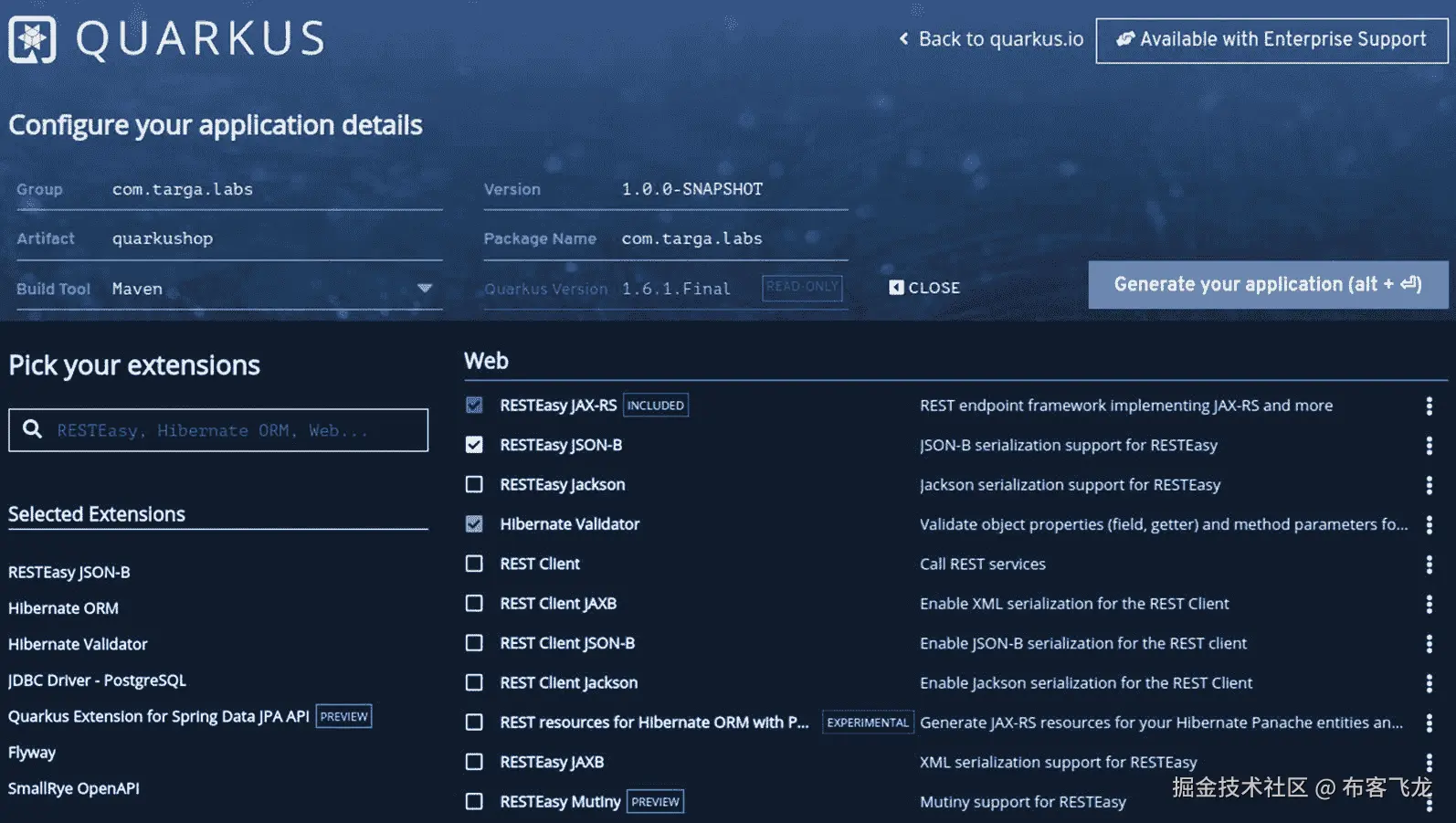Open the kebab menu for REST Client Jackson

tap(1429, 683)
